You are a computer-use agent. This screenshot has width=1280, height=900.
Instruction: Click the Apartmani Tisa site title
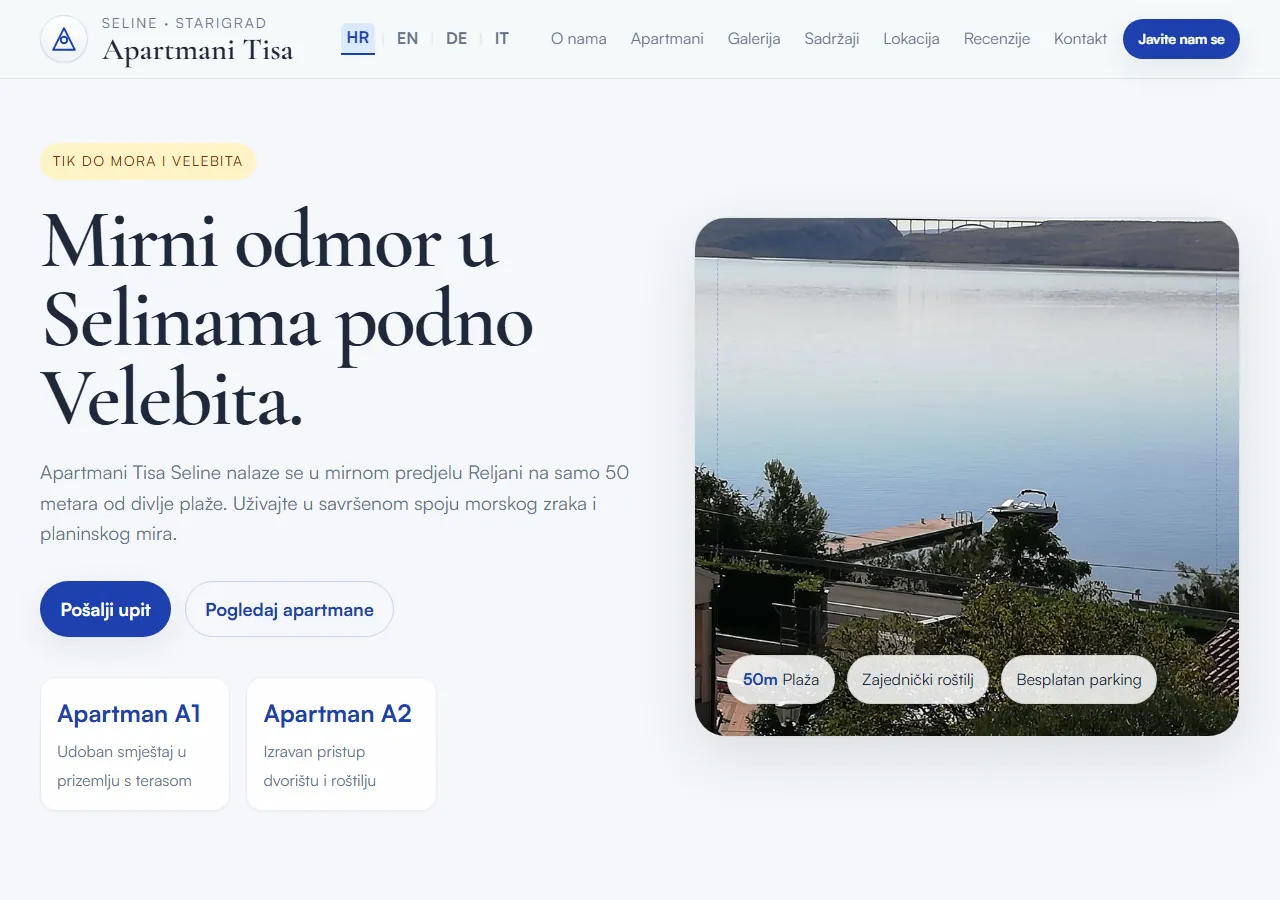click(198, 49)
